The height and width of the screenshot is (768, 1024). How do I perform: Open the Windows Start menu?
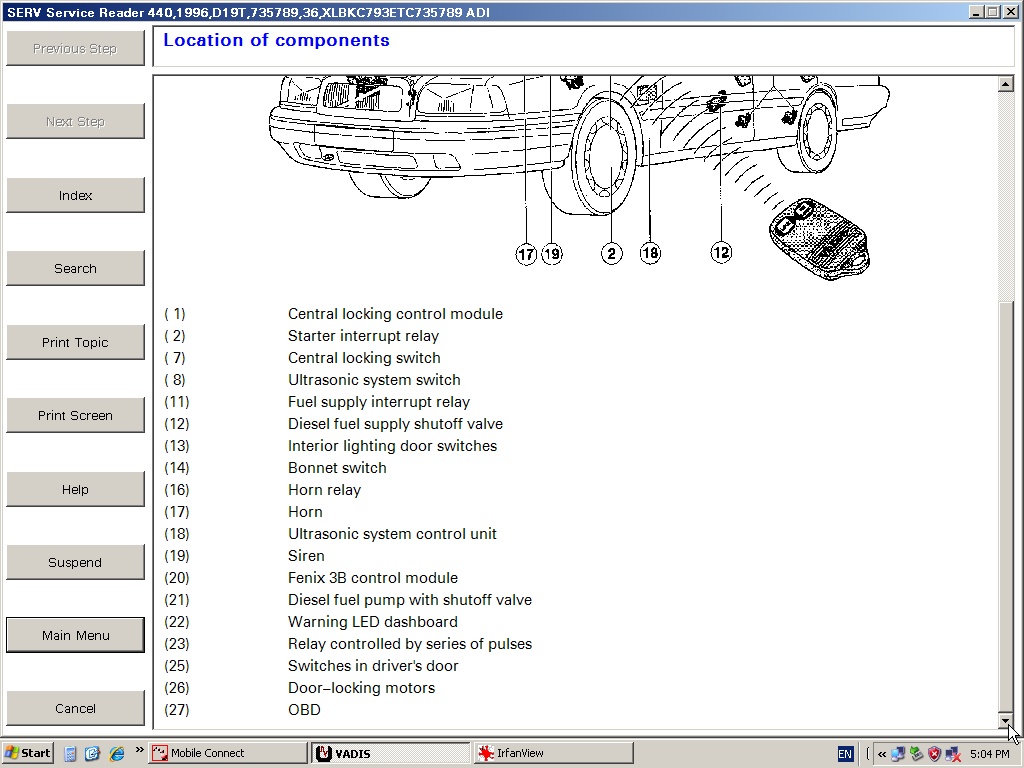coord(27,753)
